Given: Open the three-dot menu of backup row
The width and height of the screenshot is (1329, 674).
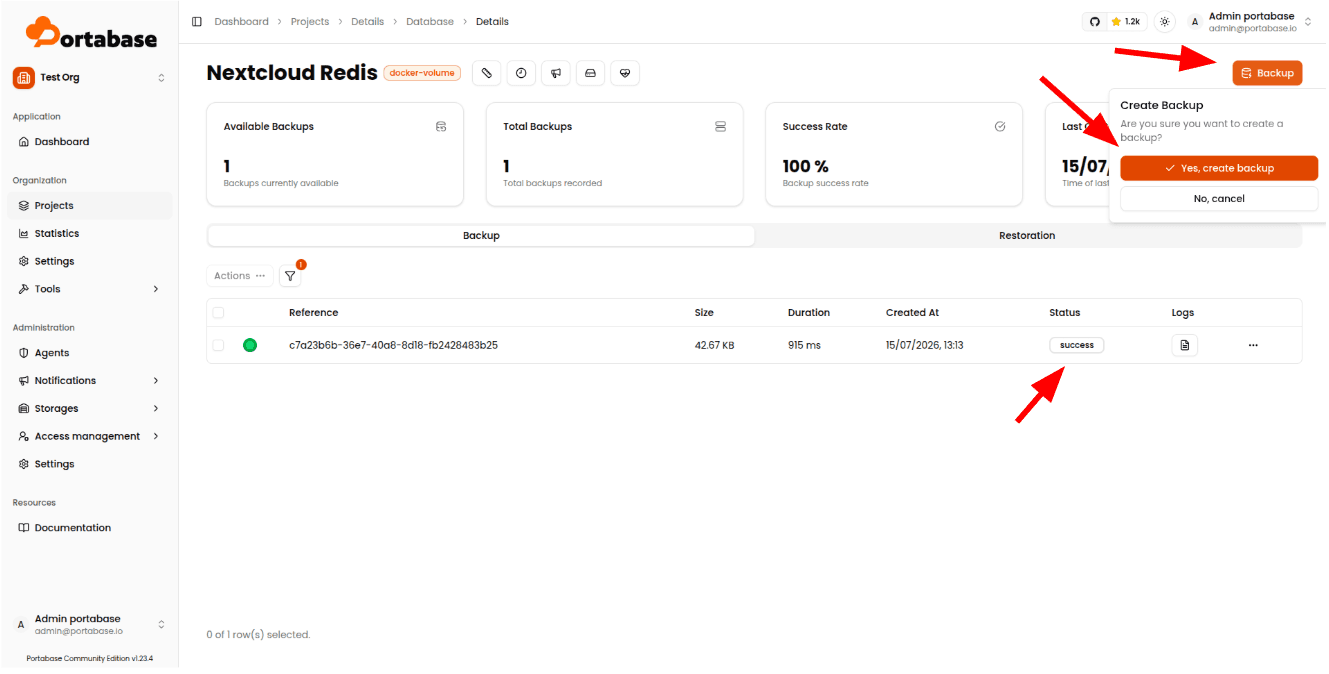Looking at the screenshot, I should pos(1253,345).
